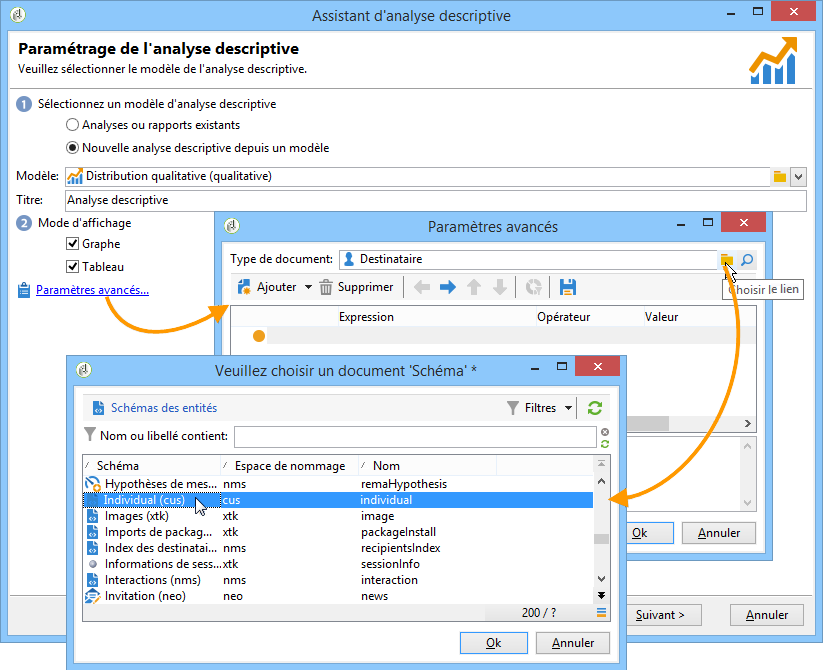Click the move up arrow icon
824x670 pixels.
point(473,287)
